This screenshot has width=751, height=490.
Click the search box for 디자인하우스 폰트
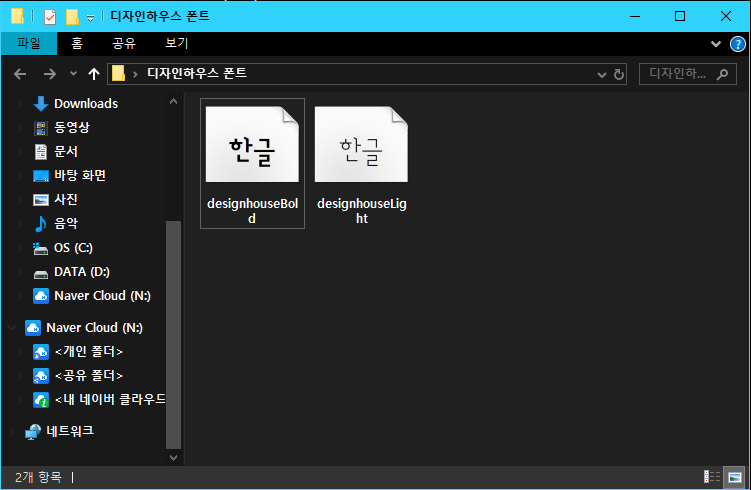688,74
